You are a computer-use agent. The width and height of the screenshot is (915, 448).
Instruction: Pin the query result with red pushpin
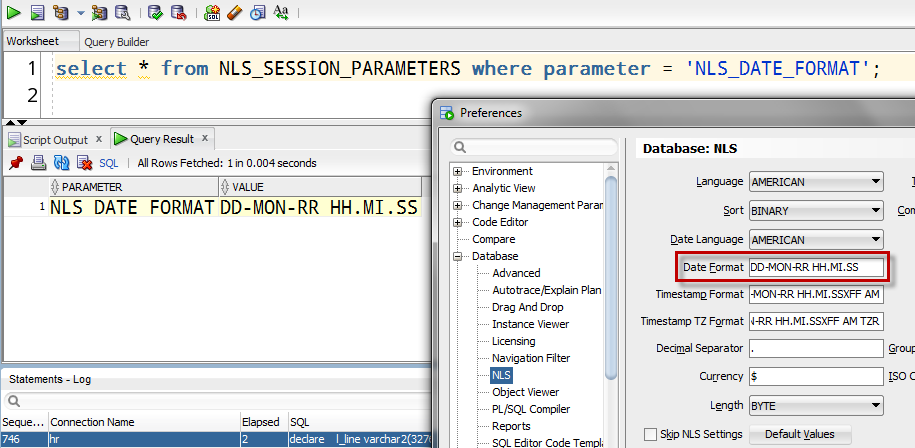(x=16, y=163)
